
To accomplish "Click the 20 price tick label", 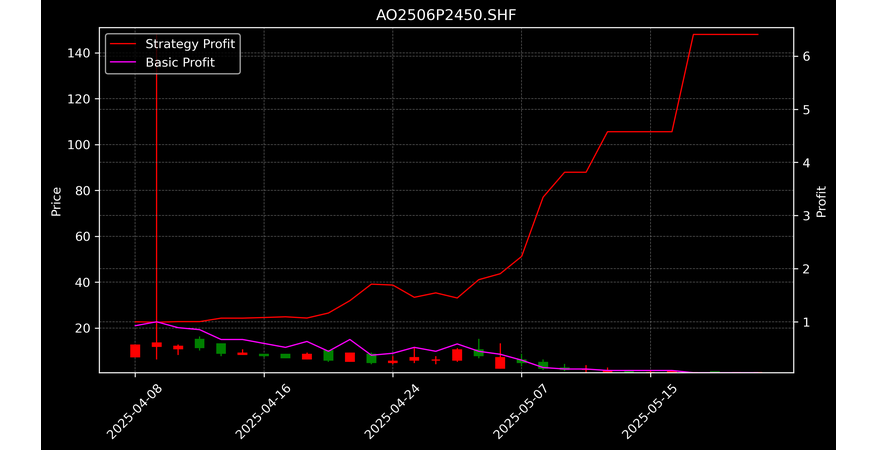I will [x=84, y=329].
